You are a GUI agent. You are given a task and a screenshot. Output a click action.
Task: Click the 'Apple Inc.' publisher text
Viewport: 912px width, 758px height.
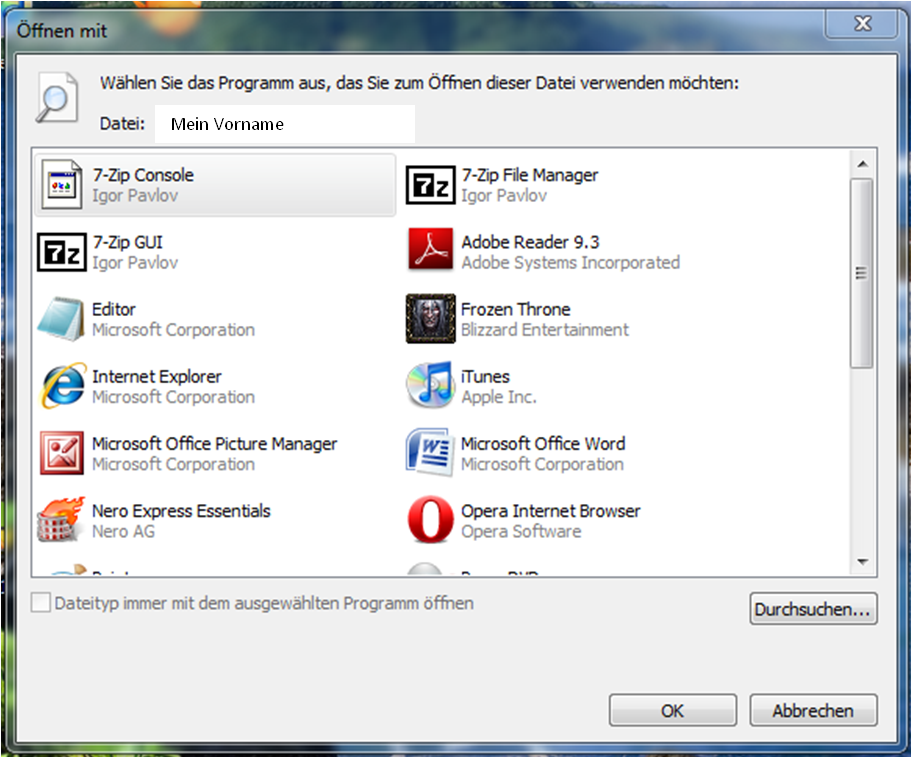(499, 397)
